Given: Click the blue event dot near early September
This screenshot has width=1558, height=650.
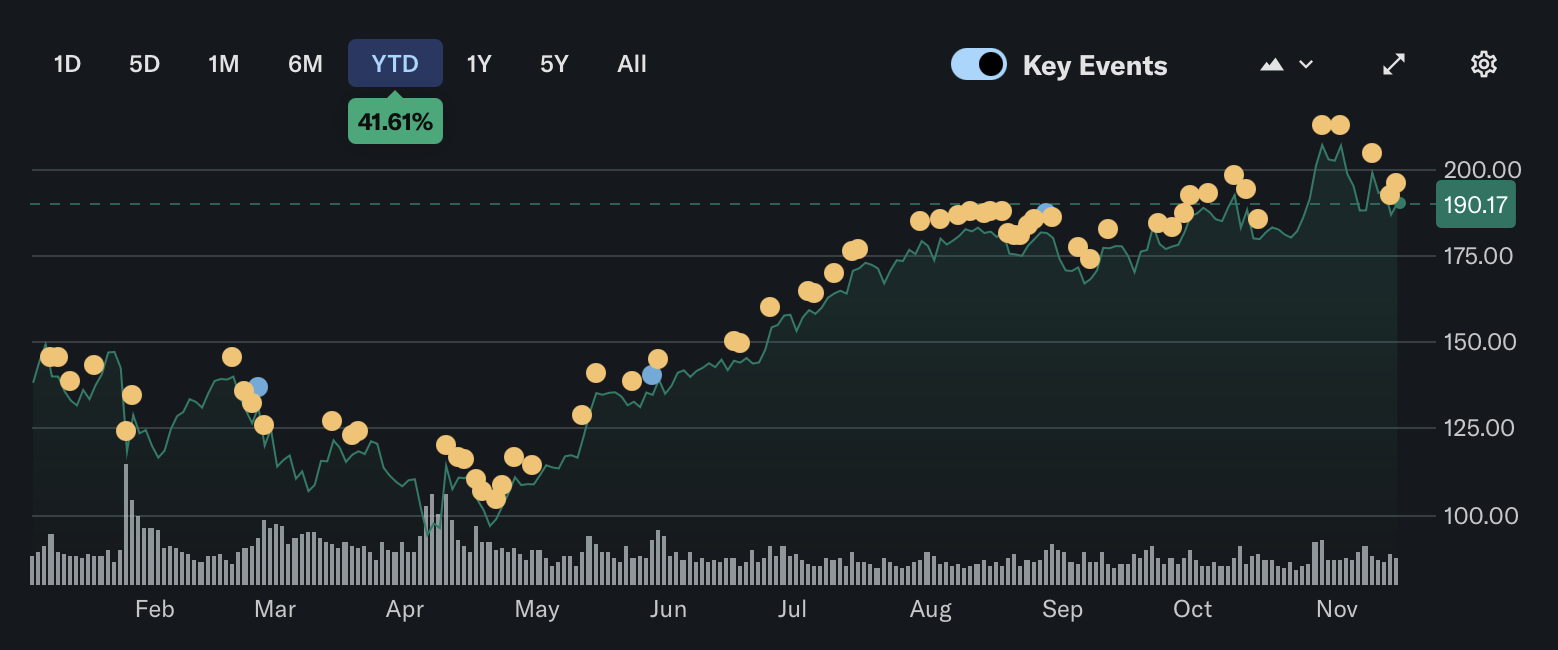Looking at the screenshot, I should [1044, 209].
